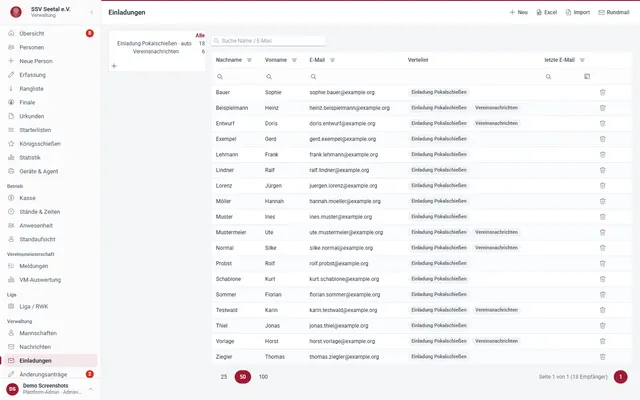640x400 pixels.
Task: Set page size to 25
Action: tap(224, 377)
